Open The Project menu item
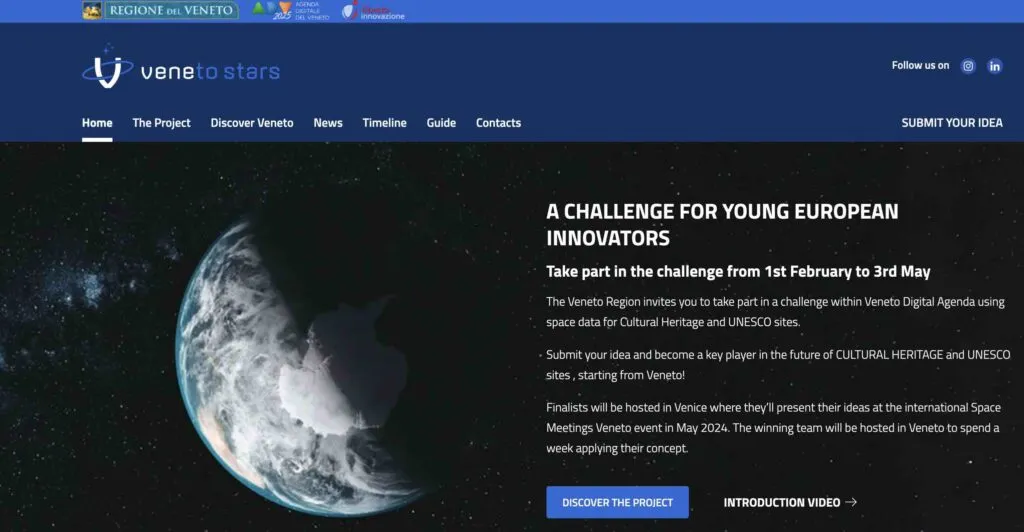The image size is (1024, 532). pyautogui.click(x=161, y=123)
